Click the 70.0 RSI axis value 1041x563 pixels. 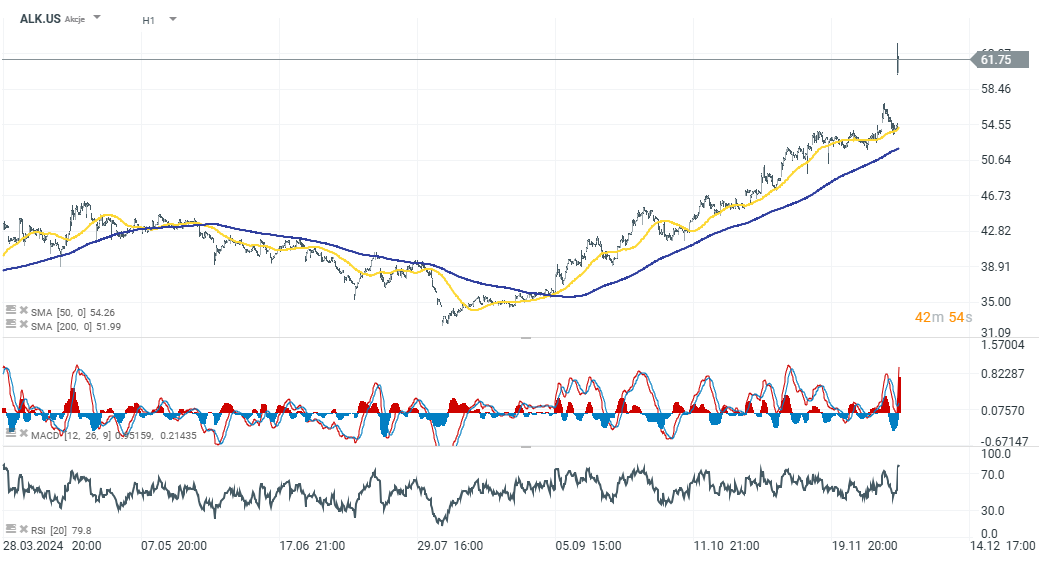(x=993, y=475)
